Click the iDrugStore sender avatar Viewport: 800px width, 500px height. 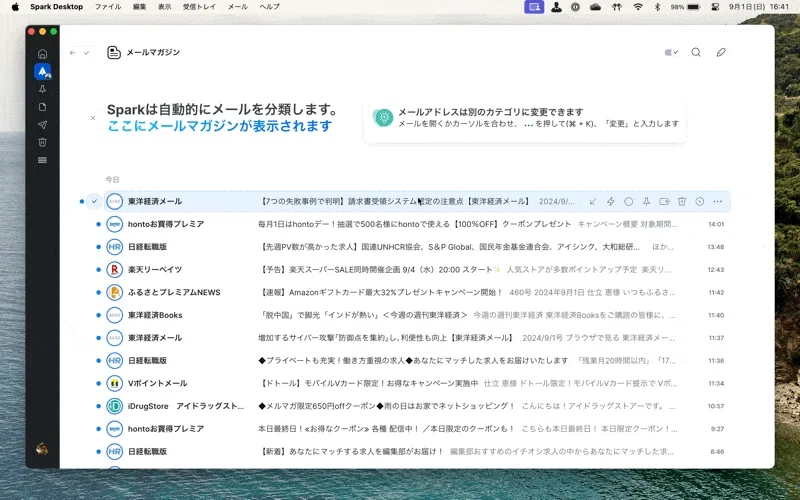click(114, 406)
